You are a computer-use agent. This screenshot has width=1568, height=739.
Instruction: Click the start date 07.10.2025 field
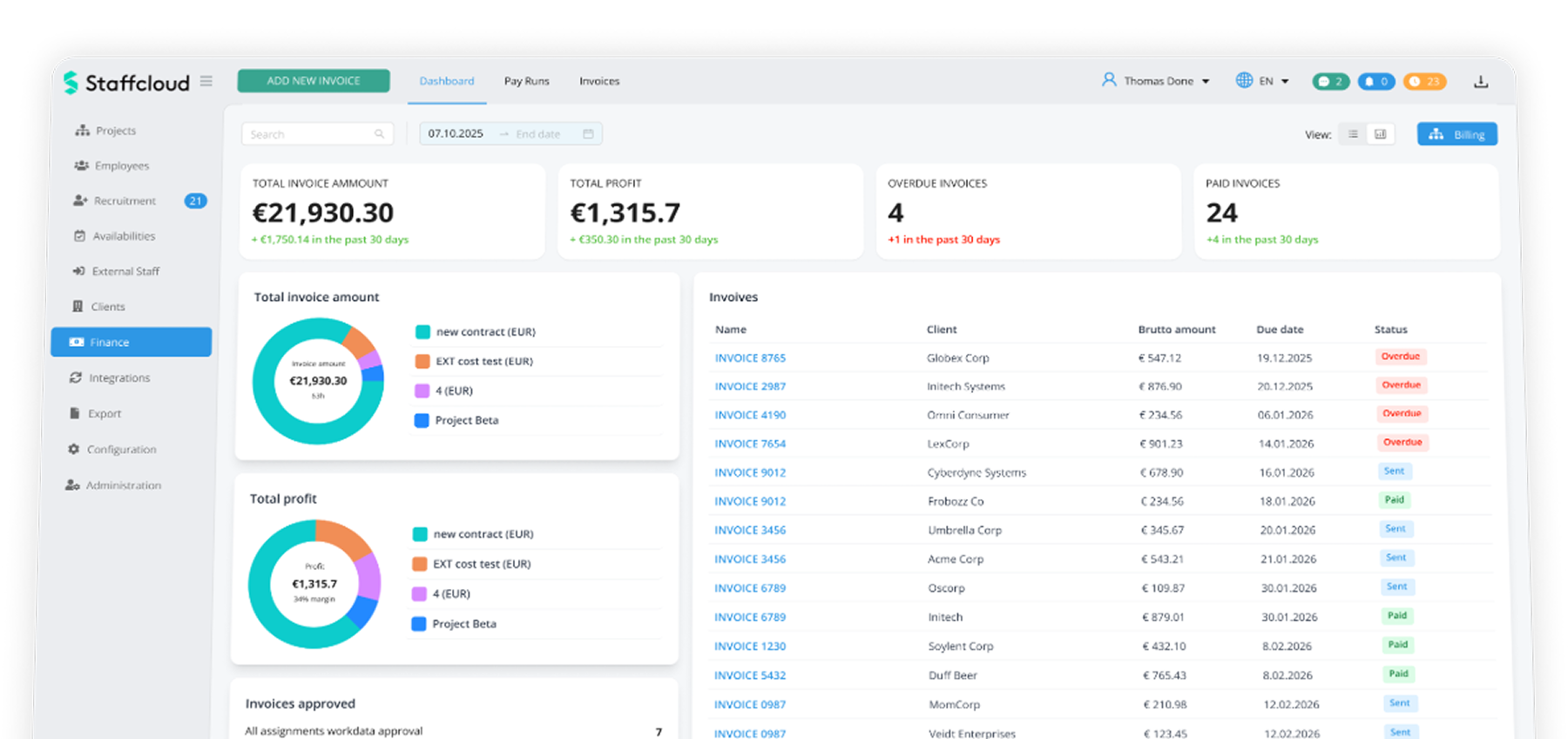click(x=456, y=133)
